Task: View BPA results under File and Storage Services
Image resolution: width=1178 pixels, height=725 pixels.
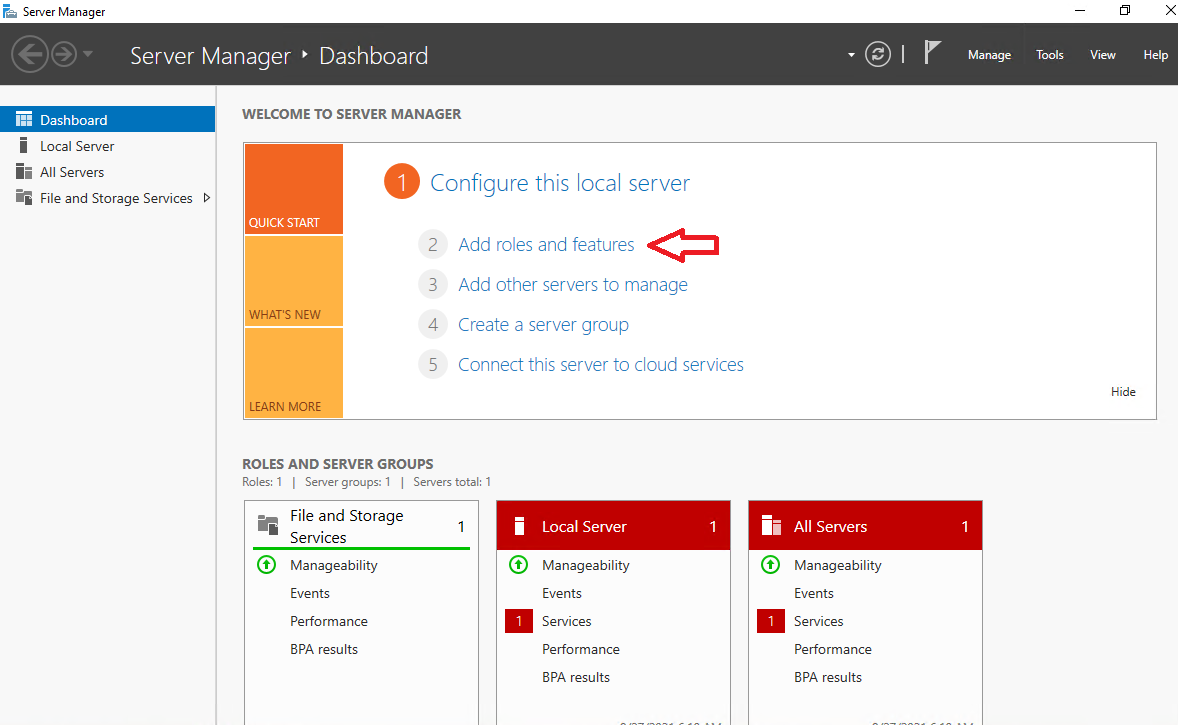Action: point(324,648)
